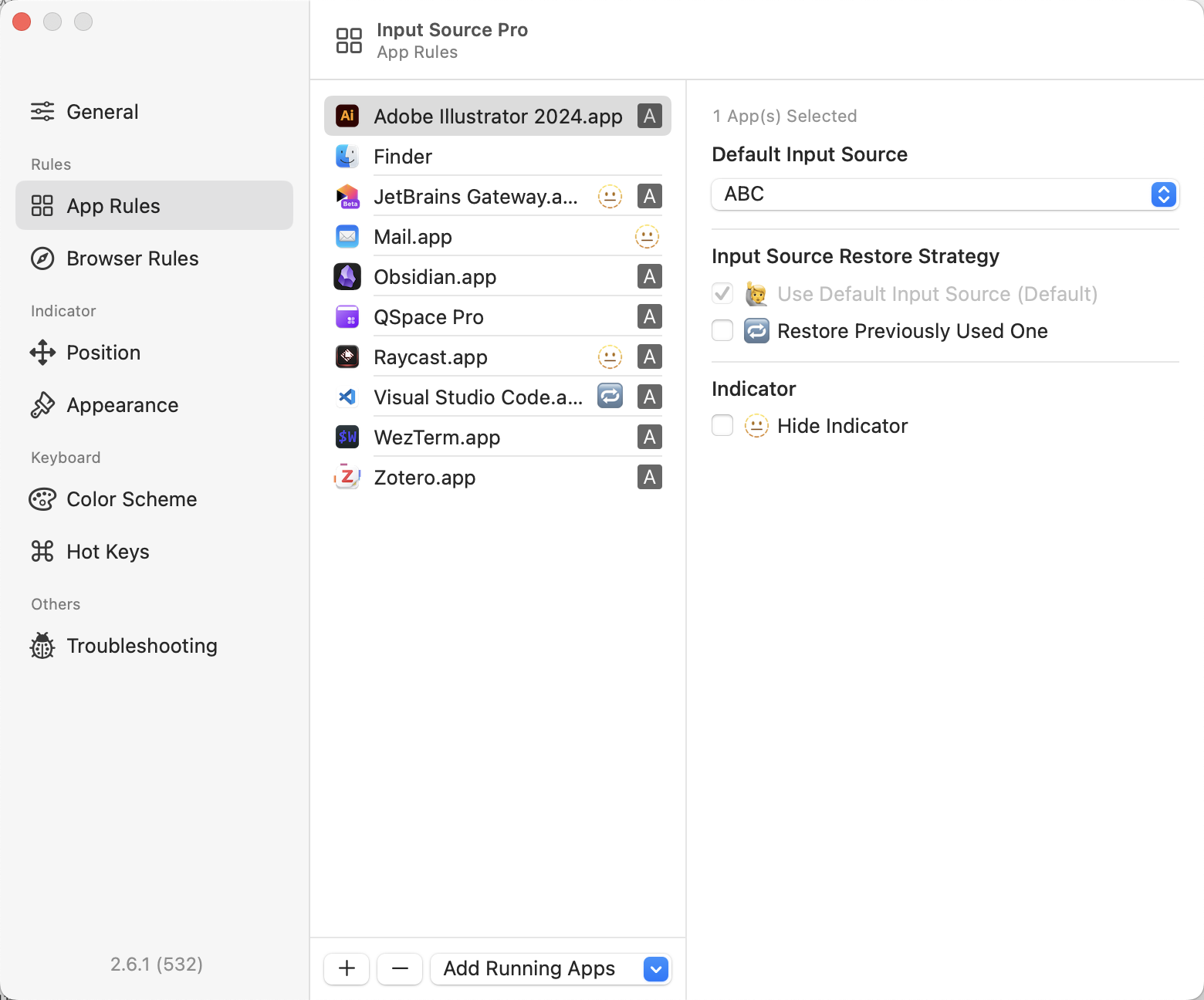
Task: Go to Hot Keys settings
Action: coord(107,552)
